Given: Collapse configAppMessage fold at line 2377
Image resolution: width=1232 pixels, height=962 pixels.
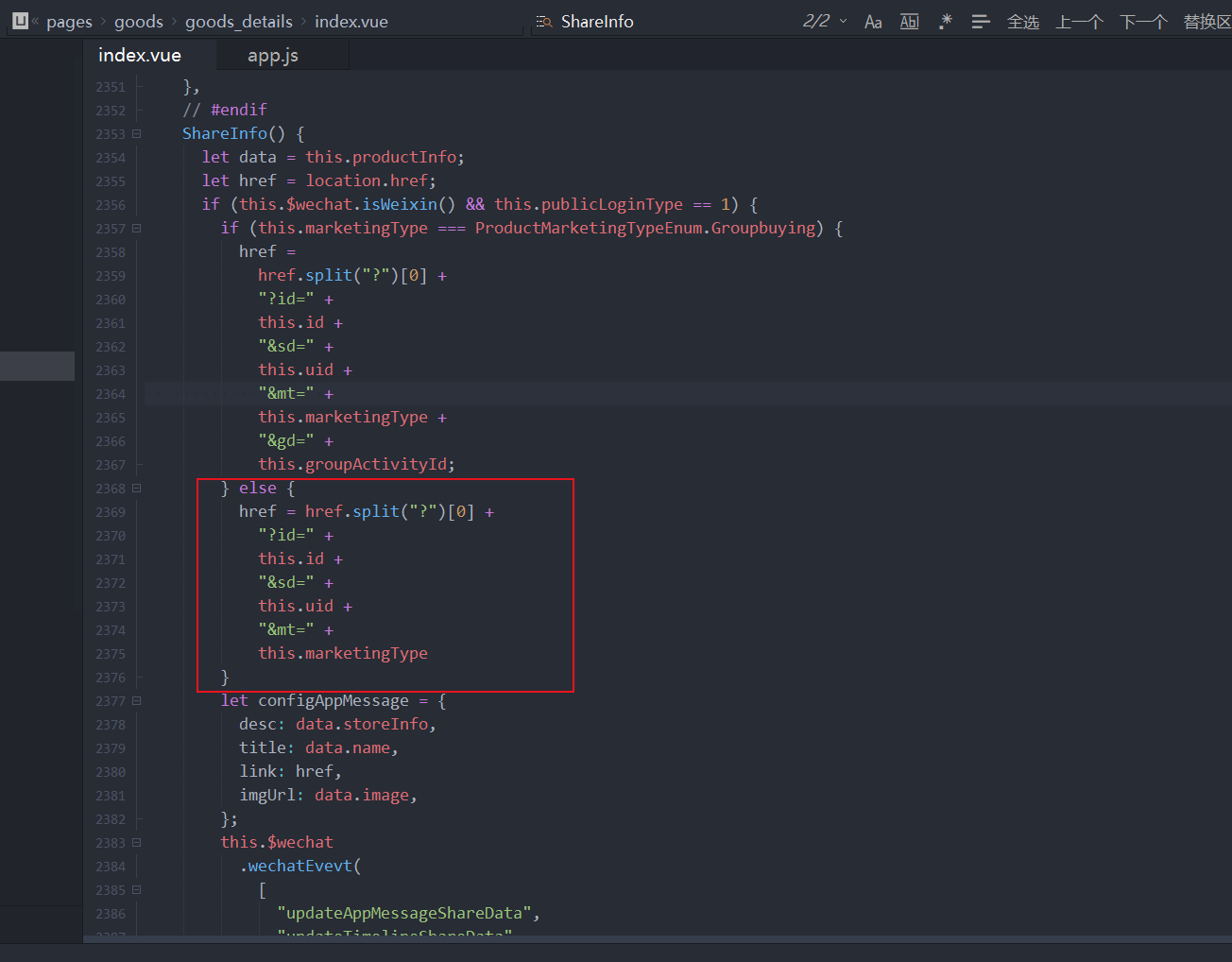Looking at the screenshot, I should 137,701.
